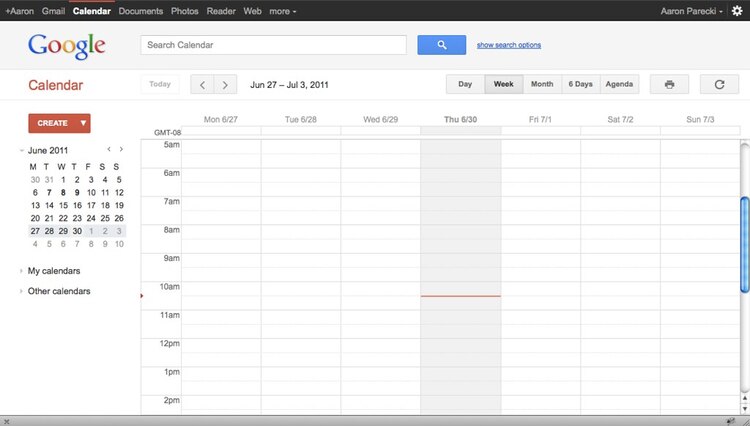Click the Monday 8am time slot
Screen dimensions: 750x426
(x=221, y=239)
